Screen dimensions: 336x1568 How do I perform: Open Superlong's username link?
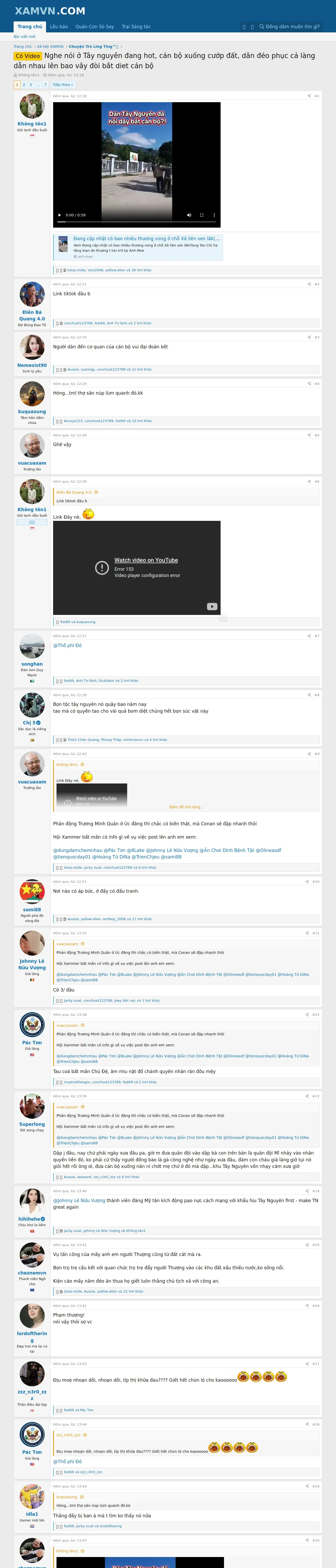[32, 1124]
